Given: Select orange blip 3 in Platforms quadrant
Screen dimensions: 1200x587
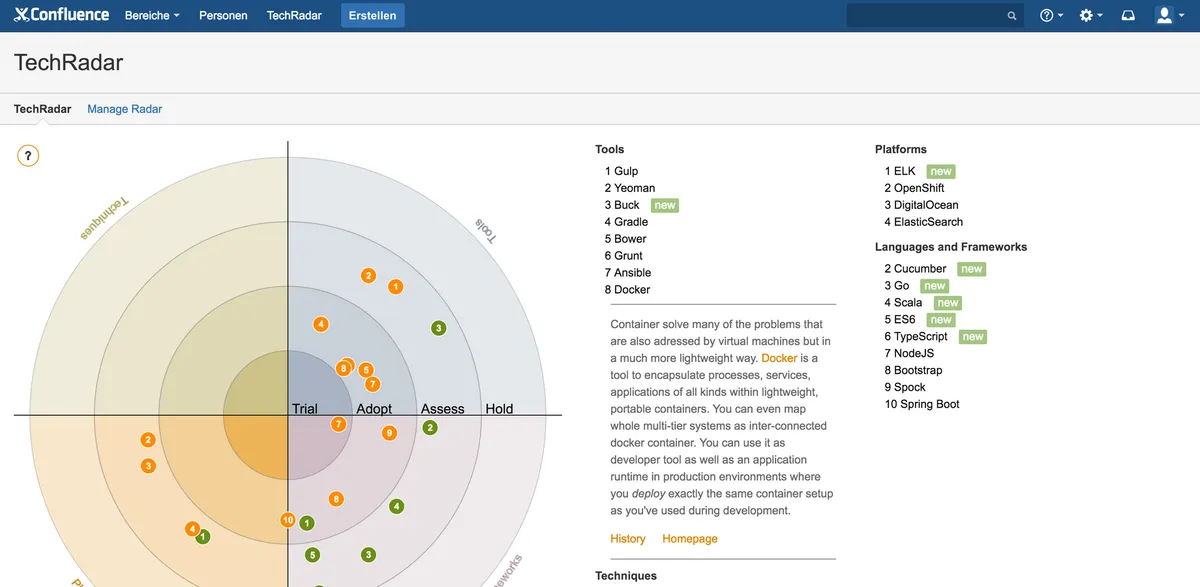Looking at the screenshot, I should [x=148, y=466].
